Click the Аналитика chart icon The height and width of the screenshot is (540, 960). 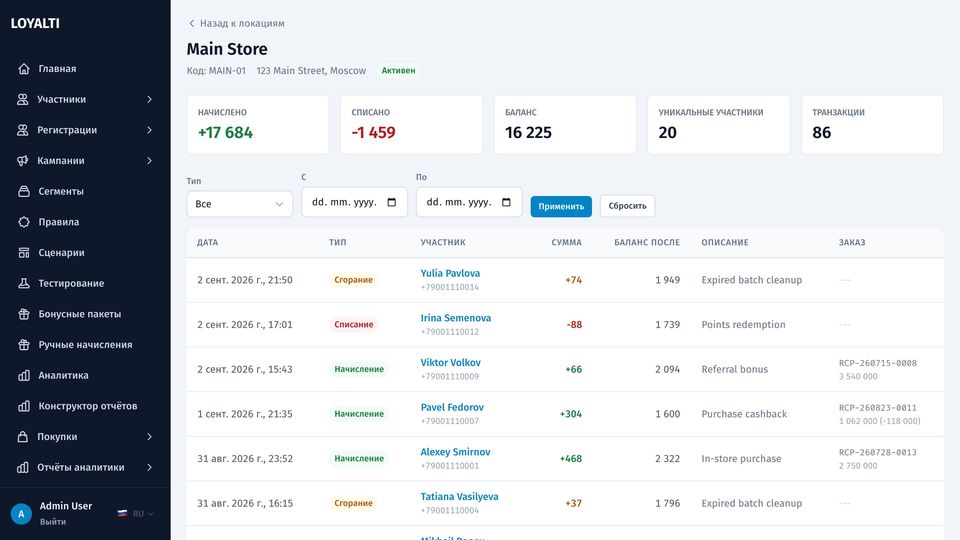24,375
